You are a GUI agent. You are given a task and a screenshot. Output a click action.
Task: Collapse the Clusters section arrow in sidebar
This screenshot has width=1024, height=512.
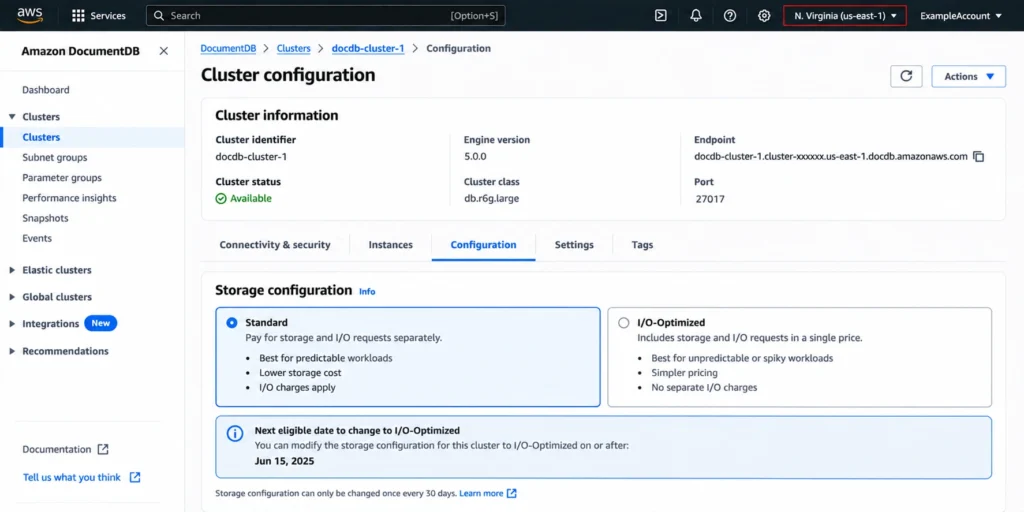pos(12,117)
